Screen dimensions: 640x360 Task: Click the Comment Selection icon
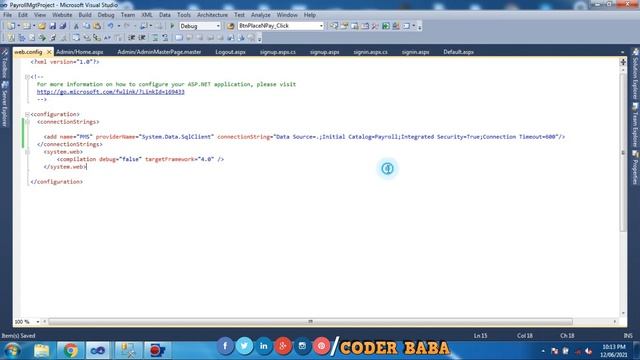[x=155, y=38]
